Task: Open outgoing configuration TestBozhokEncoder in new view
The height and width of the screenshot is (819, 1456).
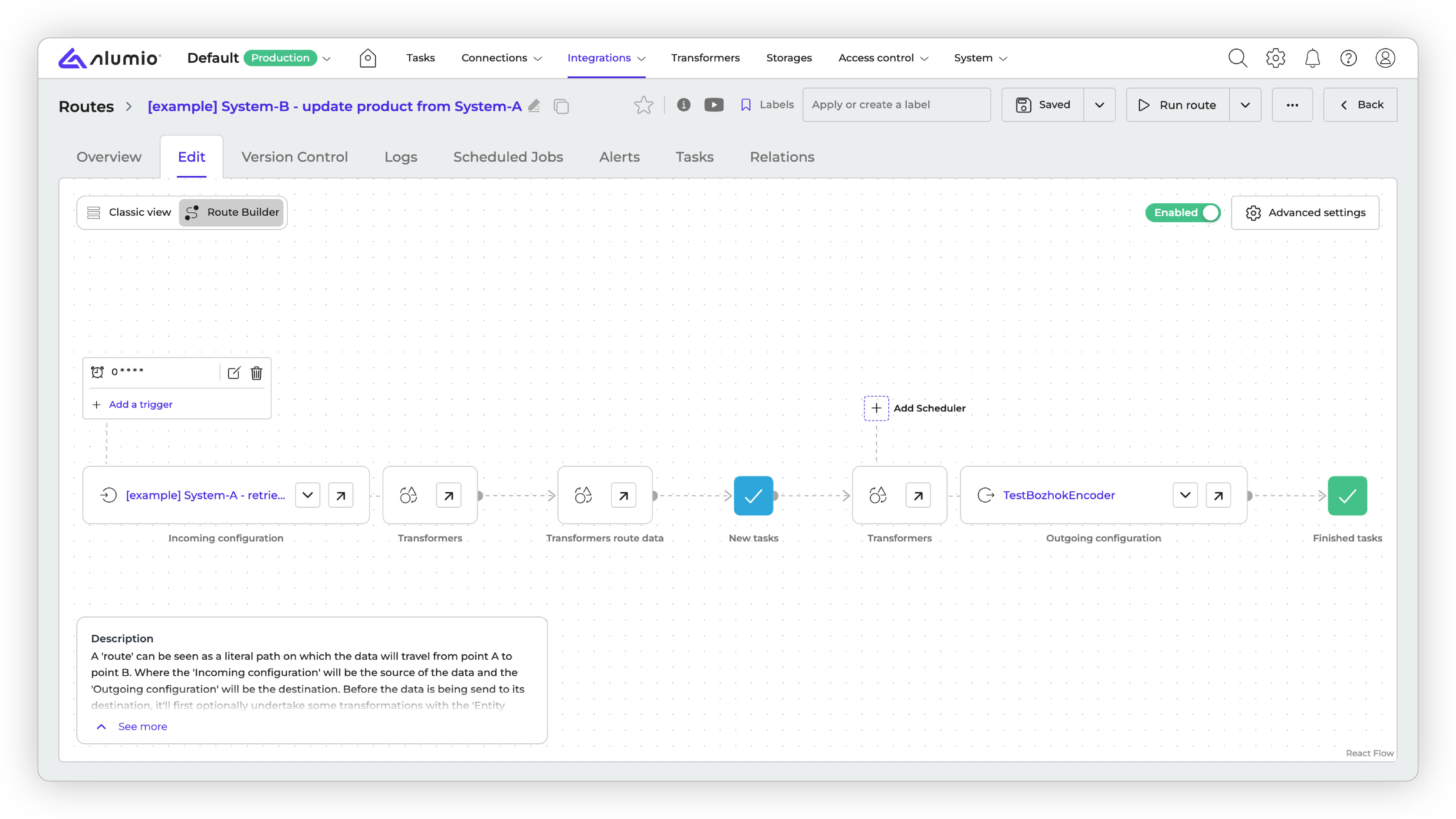Action: [x=1218, y=496]
